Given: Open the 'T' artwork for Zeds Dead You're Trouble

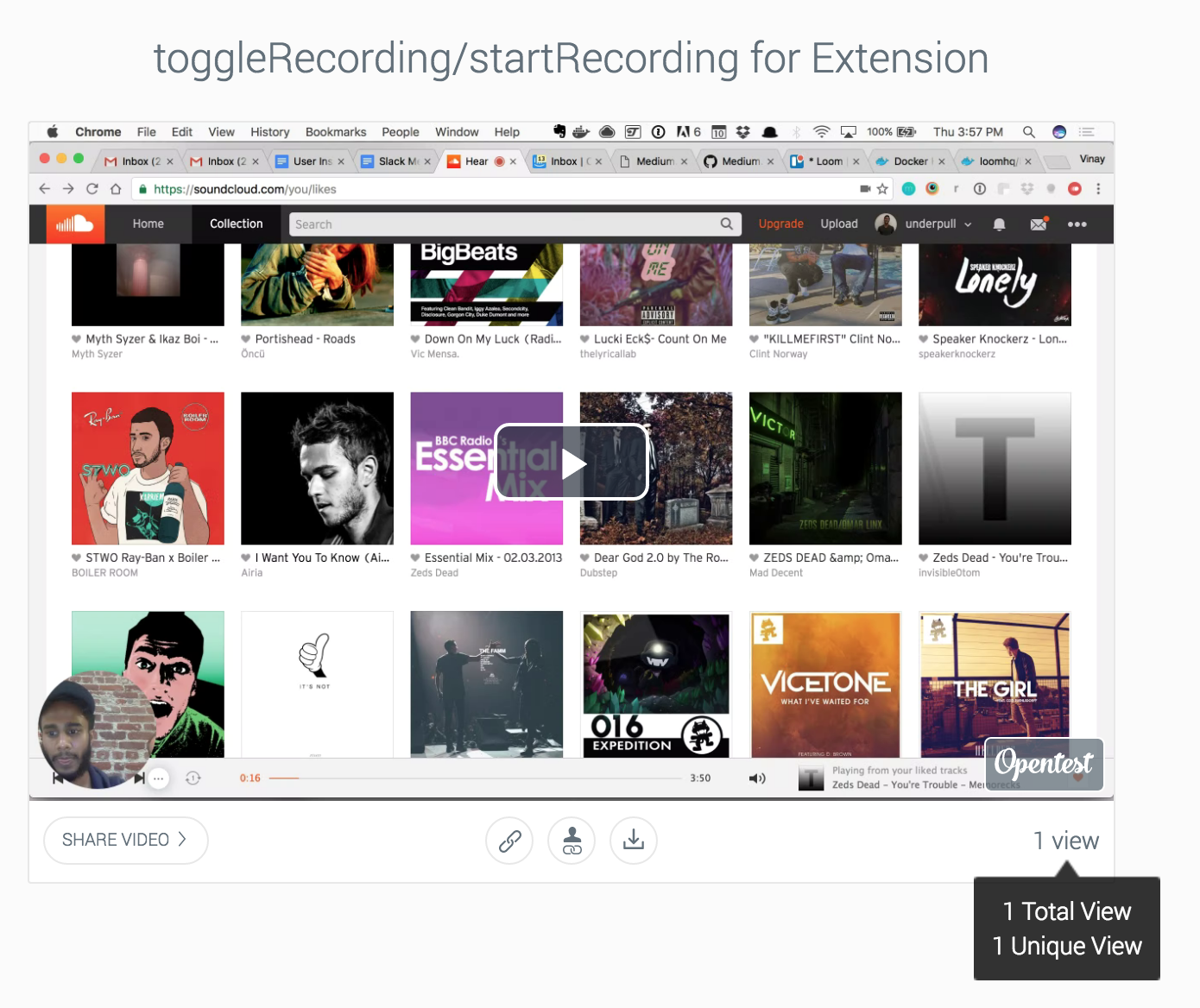Looking at the screenshot, I should click(x=995, y=469).
